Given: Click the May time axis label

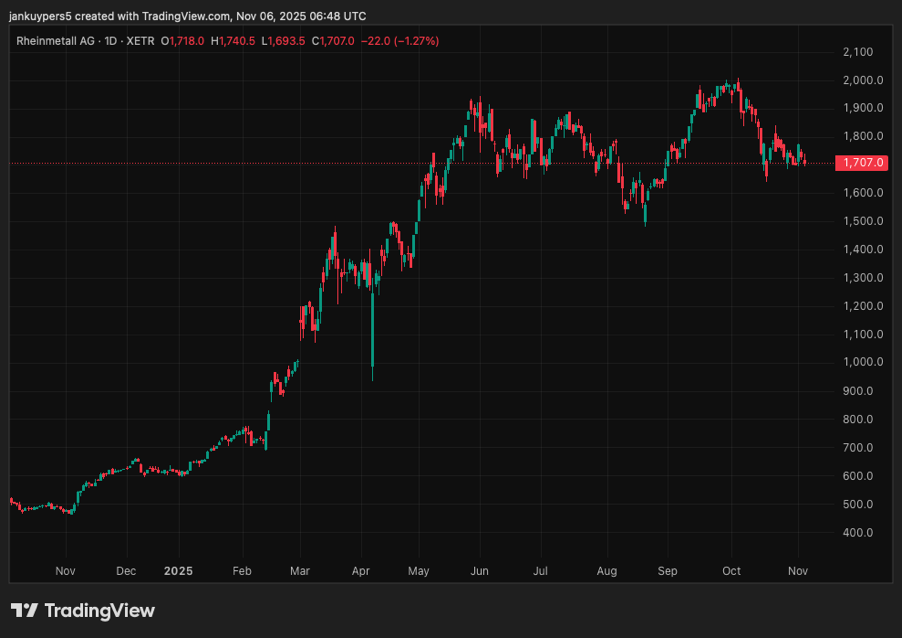Looking at the screenshot, I should click(x=419, y=571).
